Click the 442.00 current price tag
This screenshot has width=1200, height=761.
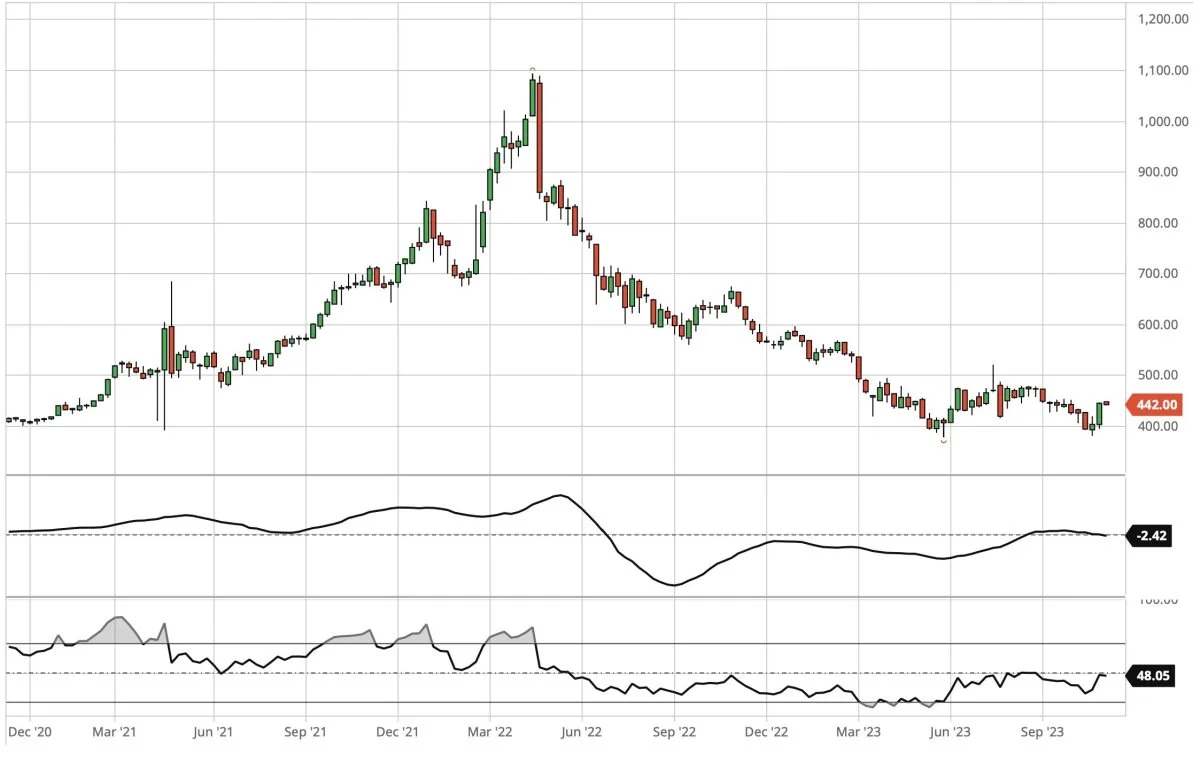point(1156,405)
